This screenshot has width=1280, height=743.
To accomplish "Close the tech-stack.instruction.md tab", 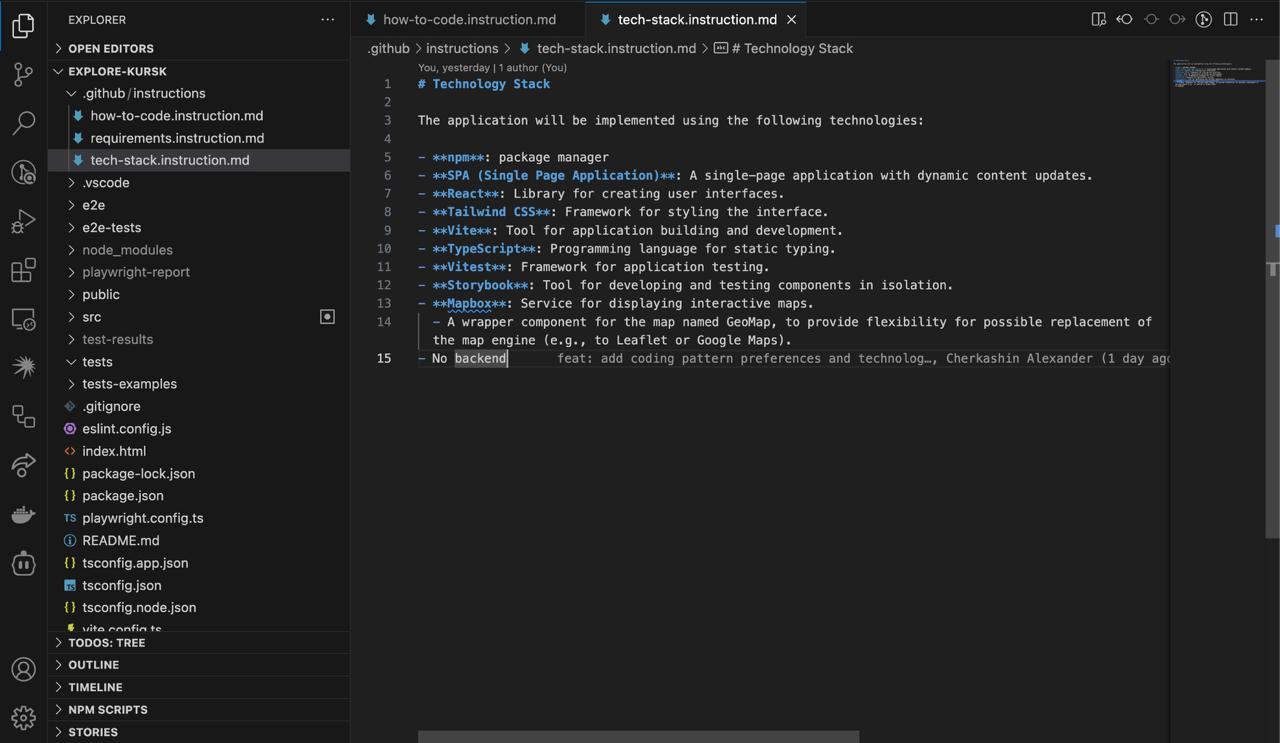I will coord(792,19).
